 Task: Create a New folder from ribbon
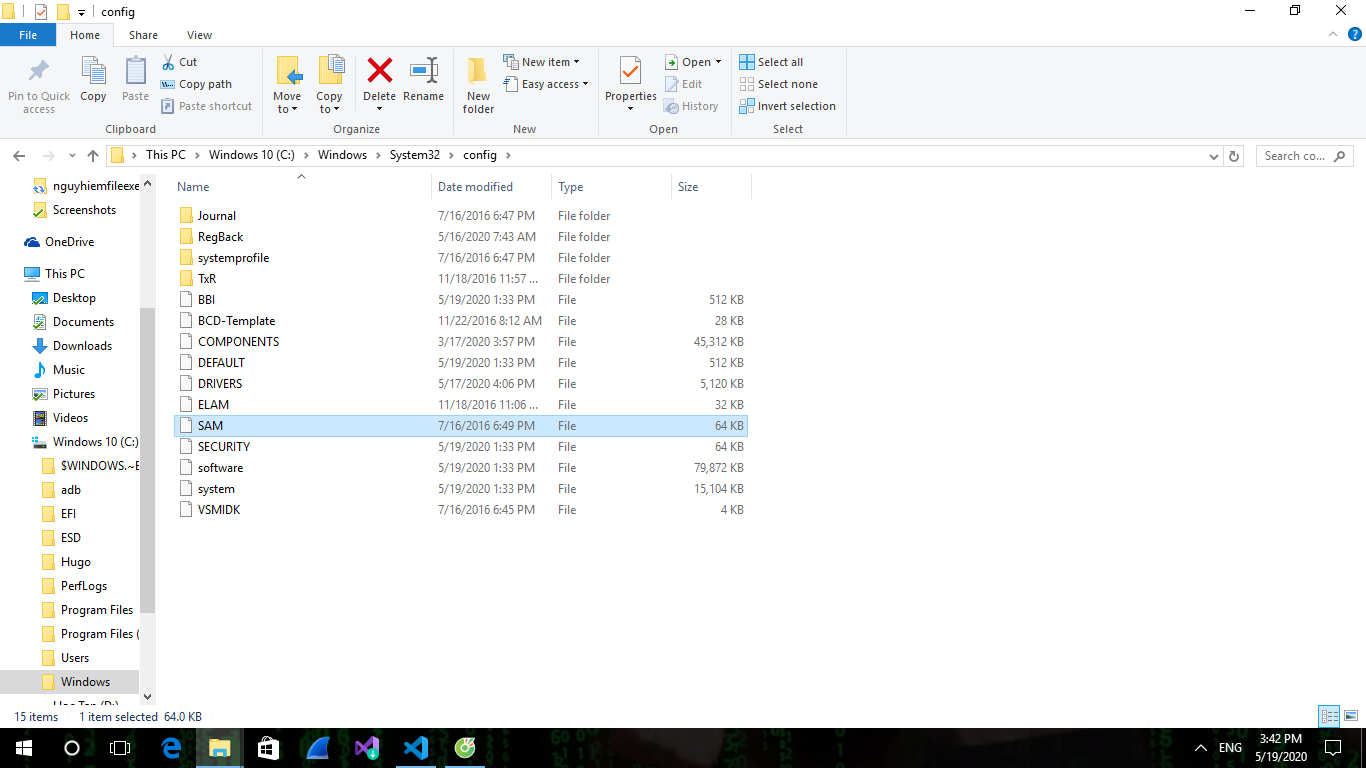click(x=478, y=84)
